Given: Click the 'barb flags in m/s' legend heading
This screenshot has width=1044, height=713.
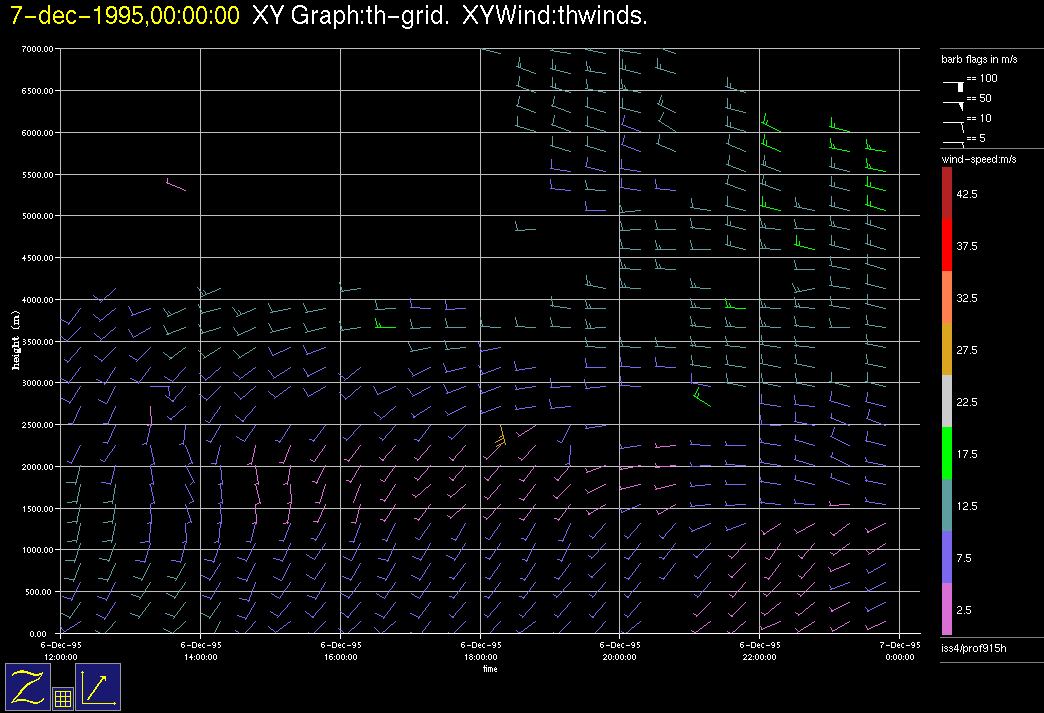Looking at the screenshot, I should tap(978, 60).
